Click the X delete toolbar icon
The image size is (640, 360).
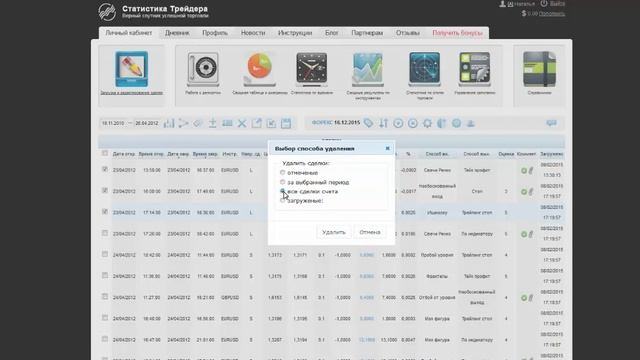point(242,123)
